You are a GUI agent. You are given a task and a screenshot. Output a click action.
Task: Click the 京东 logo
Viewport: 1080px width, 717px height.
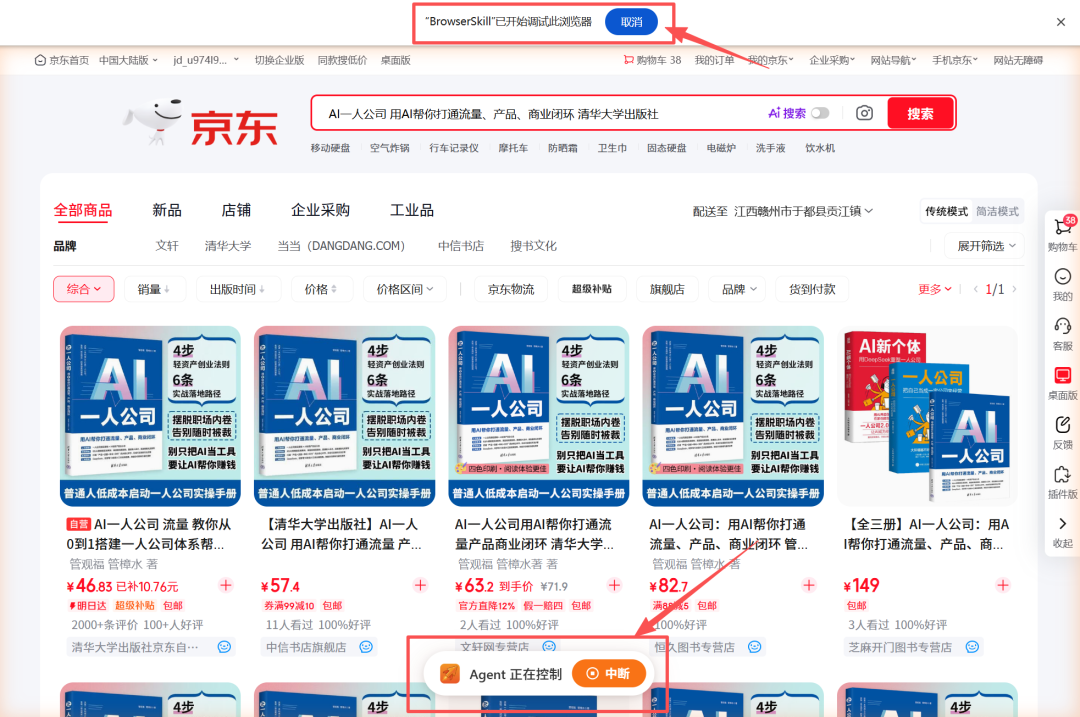pyautogui.click(x=201, y=124)
